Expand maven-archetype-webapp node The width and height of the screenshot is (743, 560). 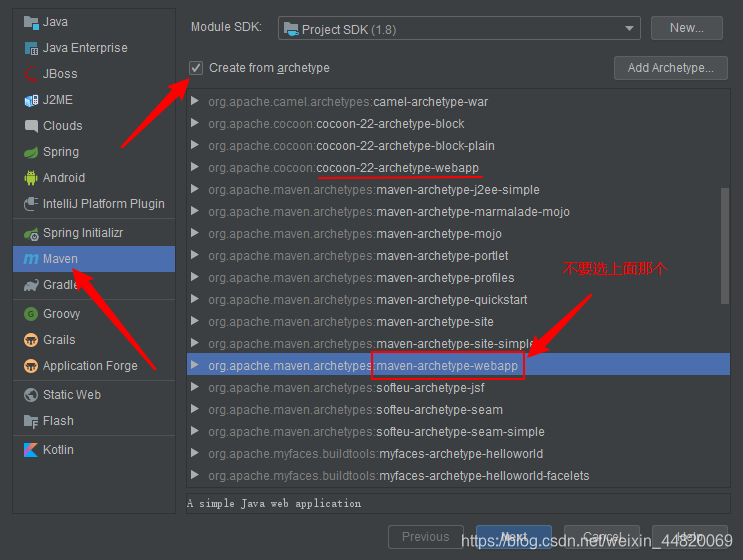pyautogui.click(x=194, y=365)
